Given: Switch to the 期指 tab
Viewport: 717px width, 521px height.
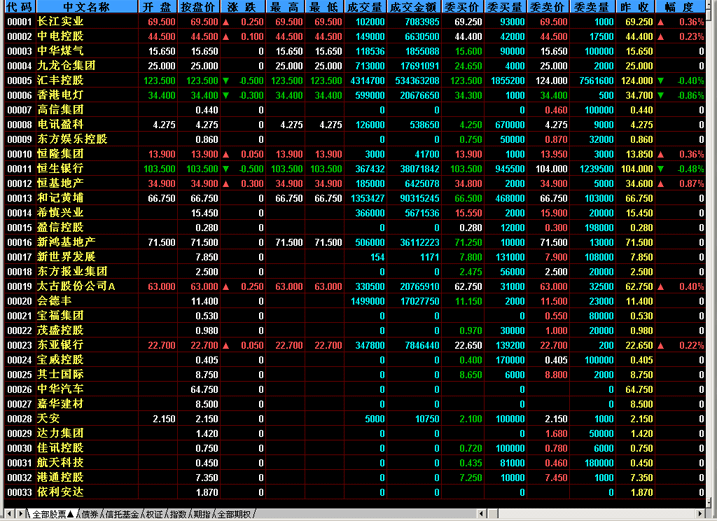Looking at the screenshot, I should coord(202,515).
